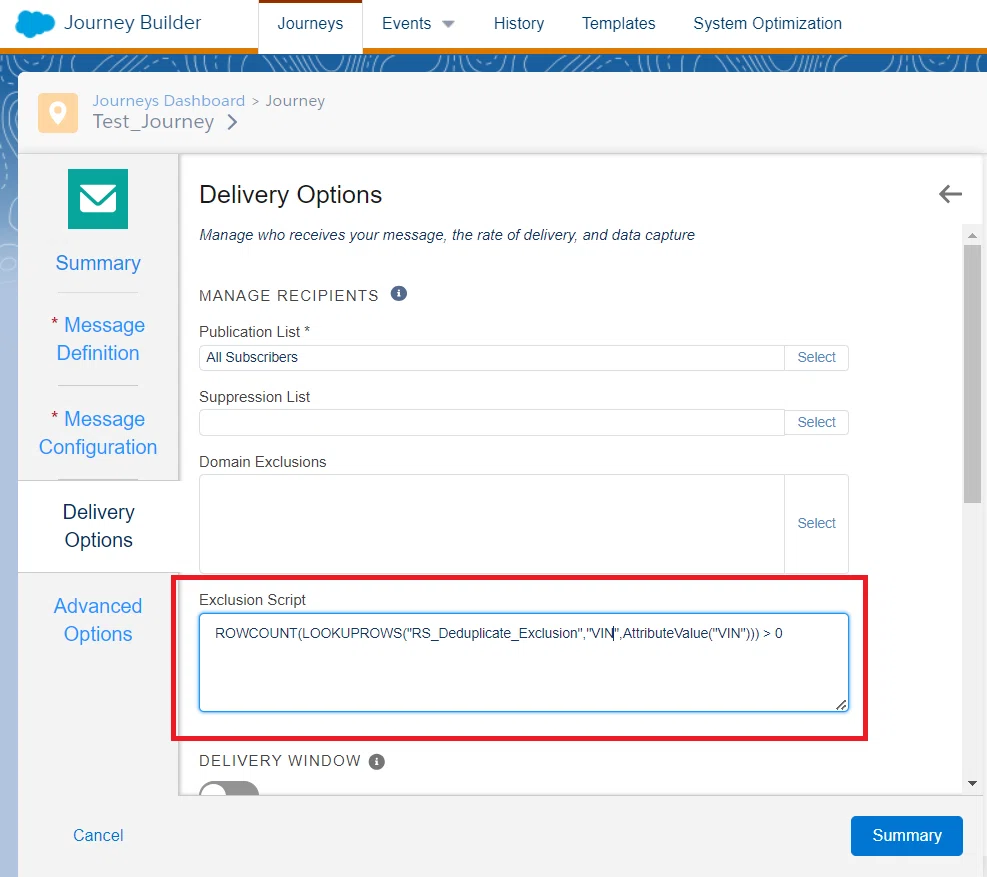Click the Cancel link
The width and height of the screenshot is (987, 877).
tap(98, 835)
